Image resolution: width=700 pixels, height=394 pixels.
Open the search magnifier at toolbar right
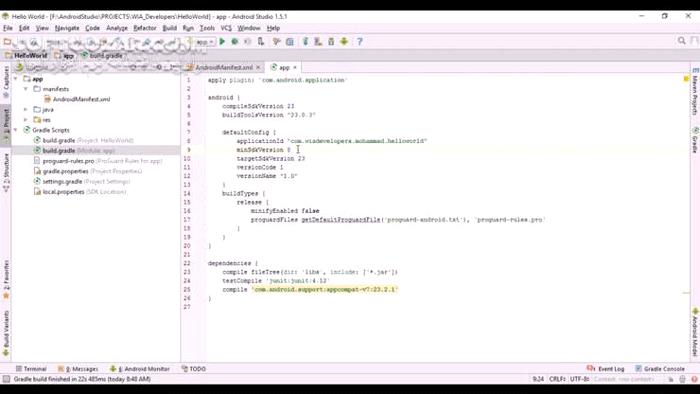click(x=681, y=41)
